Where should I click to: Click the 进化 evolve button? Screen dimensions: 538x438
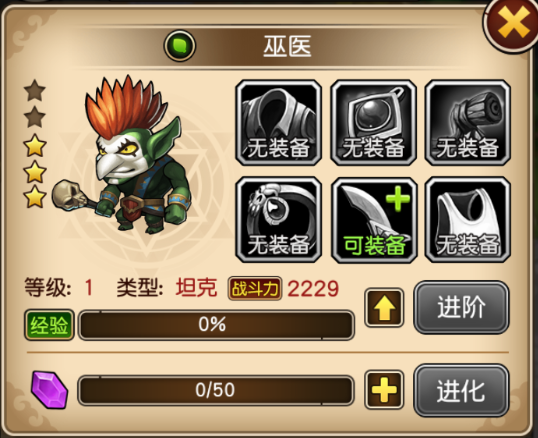(x=461, y=390)
